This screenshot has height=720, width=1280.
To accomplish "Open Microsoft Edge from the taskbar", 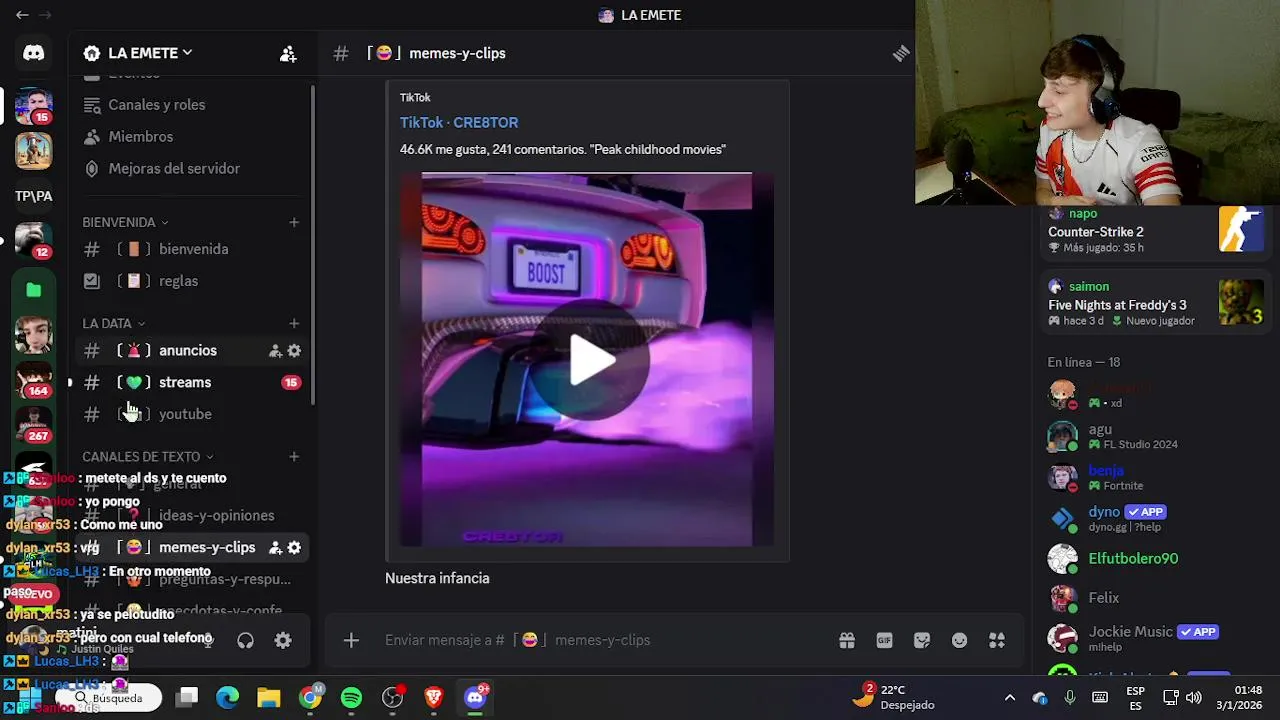I will click(x=228, y=697).
